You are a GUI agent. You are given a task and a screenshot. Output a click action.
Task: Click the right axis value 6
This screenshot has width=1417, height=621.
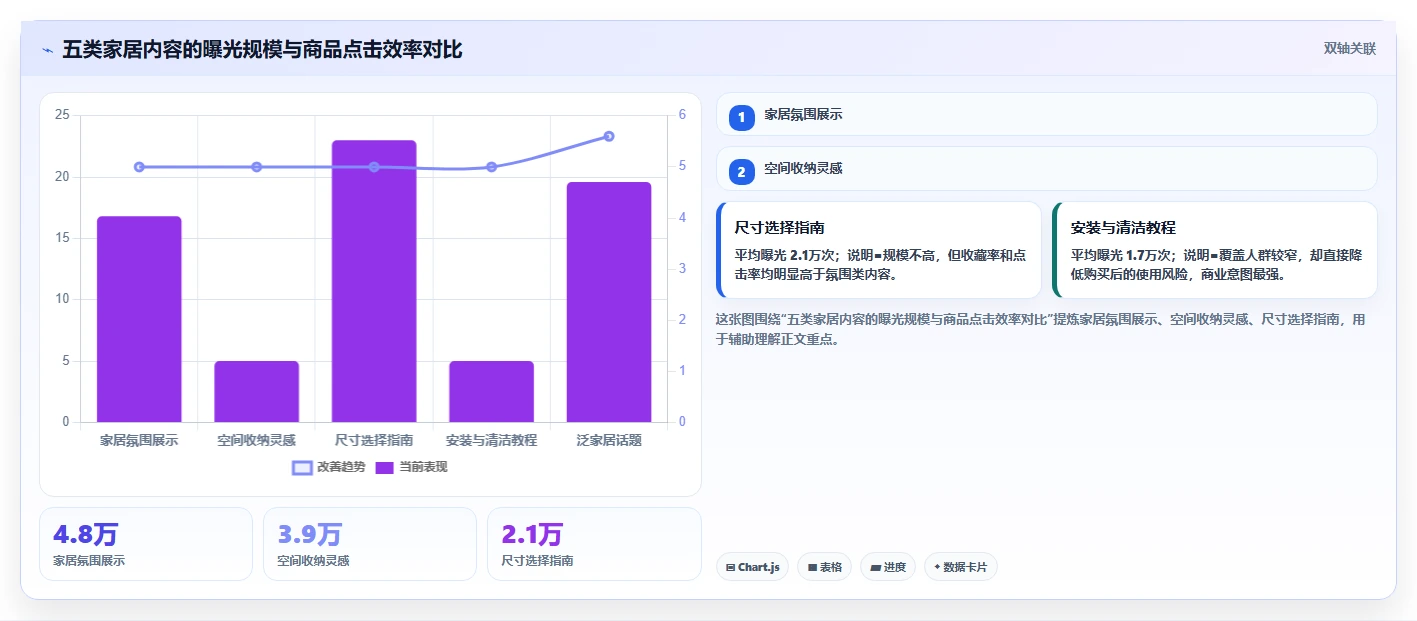(x=682, y=115)
